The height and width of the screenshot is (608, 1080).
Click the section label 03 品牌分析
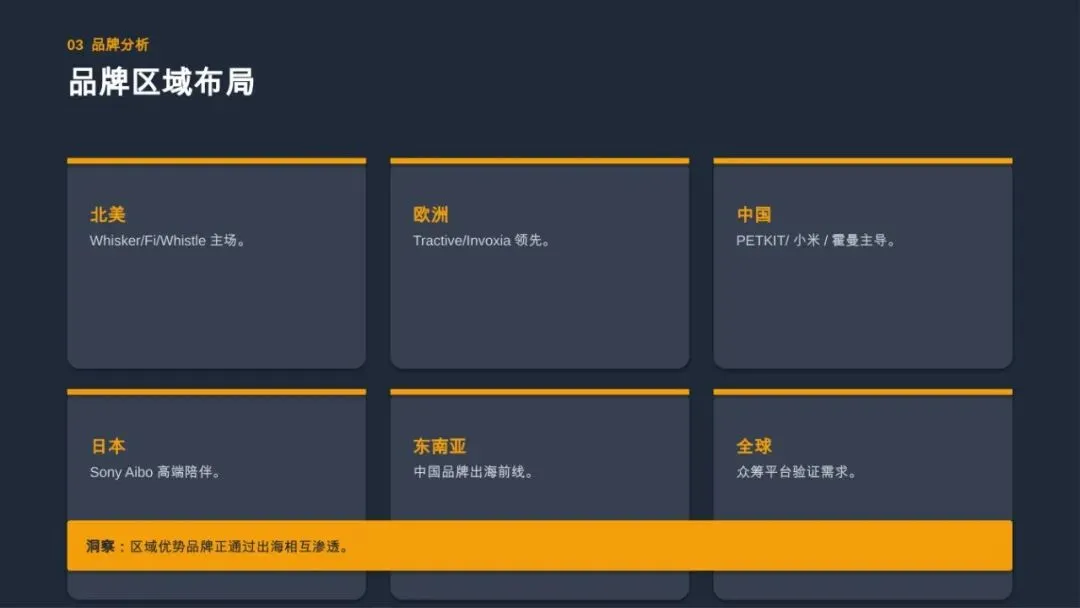pos(107,45)
